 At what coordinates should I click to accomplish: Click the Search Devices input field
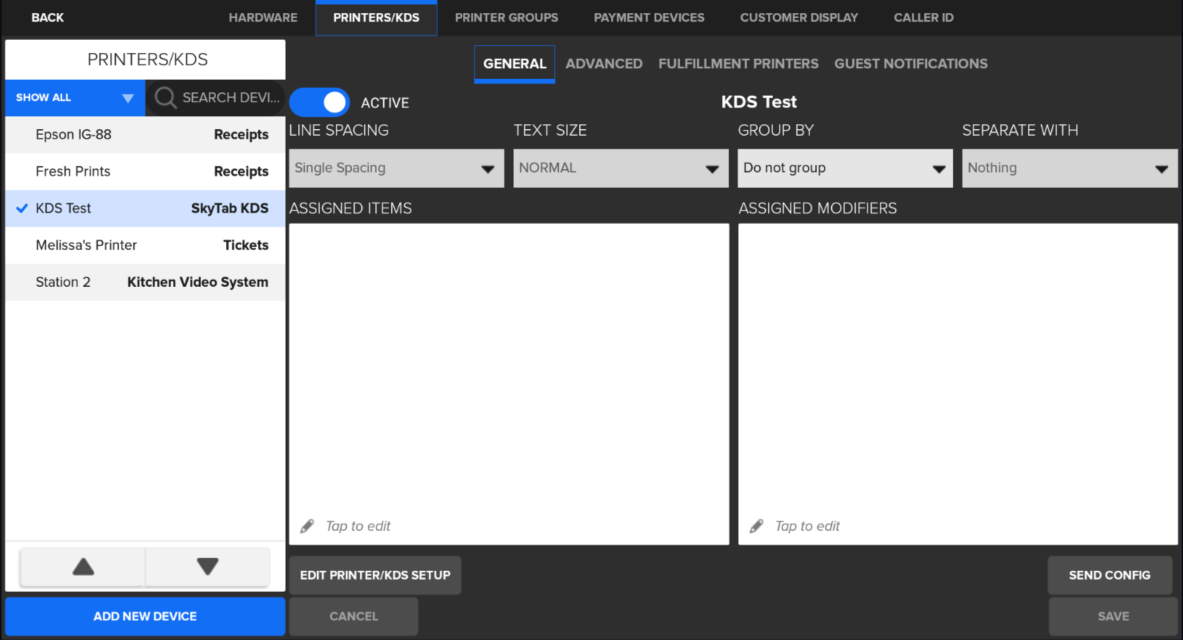[230, 98]
